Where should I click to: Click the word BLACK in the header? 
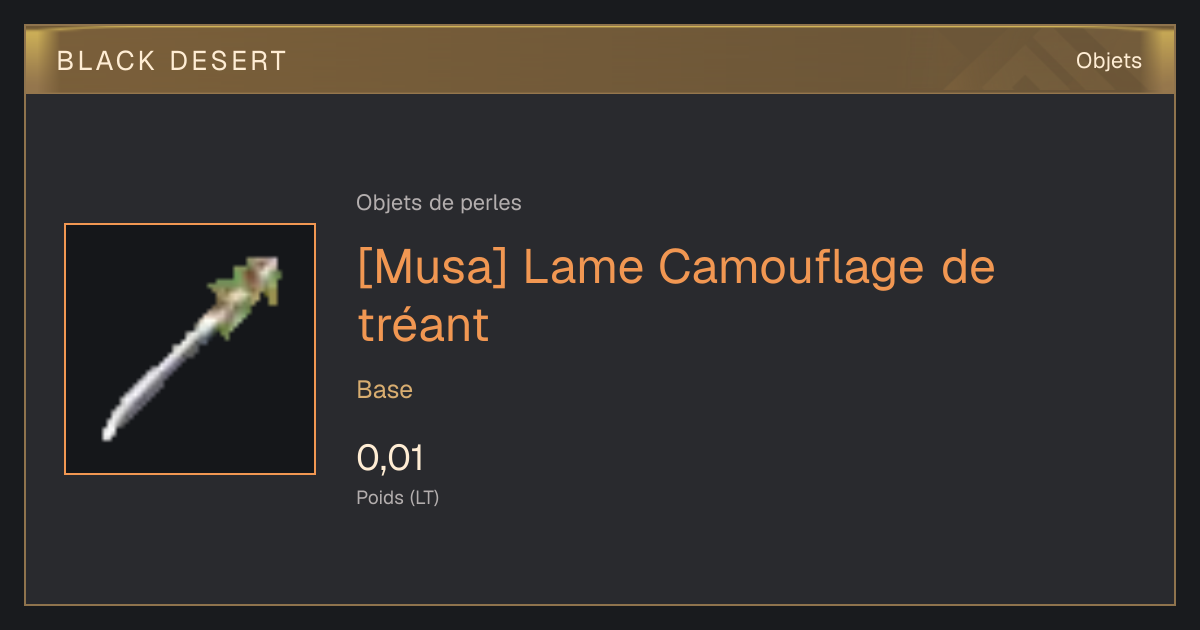click(107, 61)
